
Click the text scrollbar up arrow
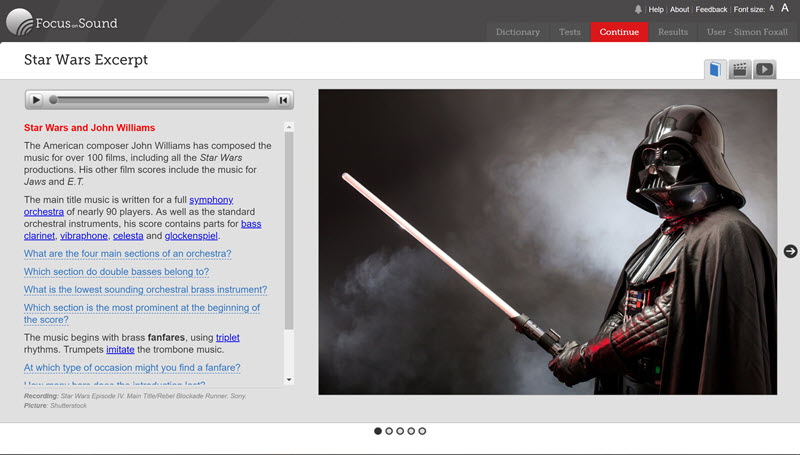(289, 127)
